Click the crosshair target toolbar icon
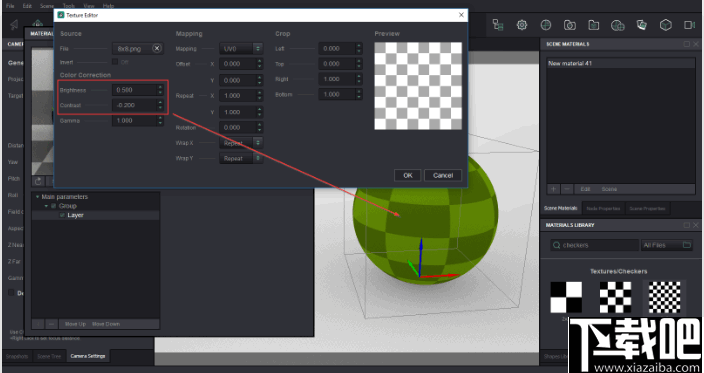The height and width of the screenshot is (373, 704). [546, 25]
